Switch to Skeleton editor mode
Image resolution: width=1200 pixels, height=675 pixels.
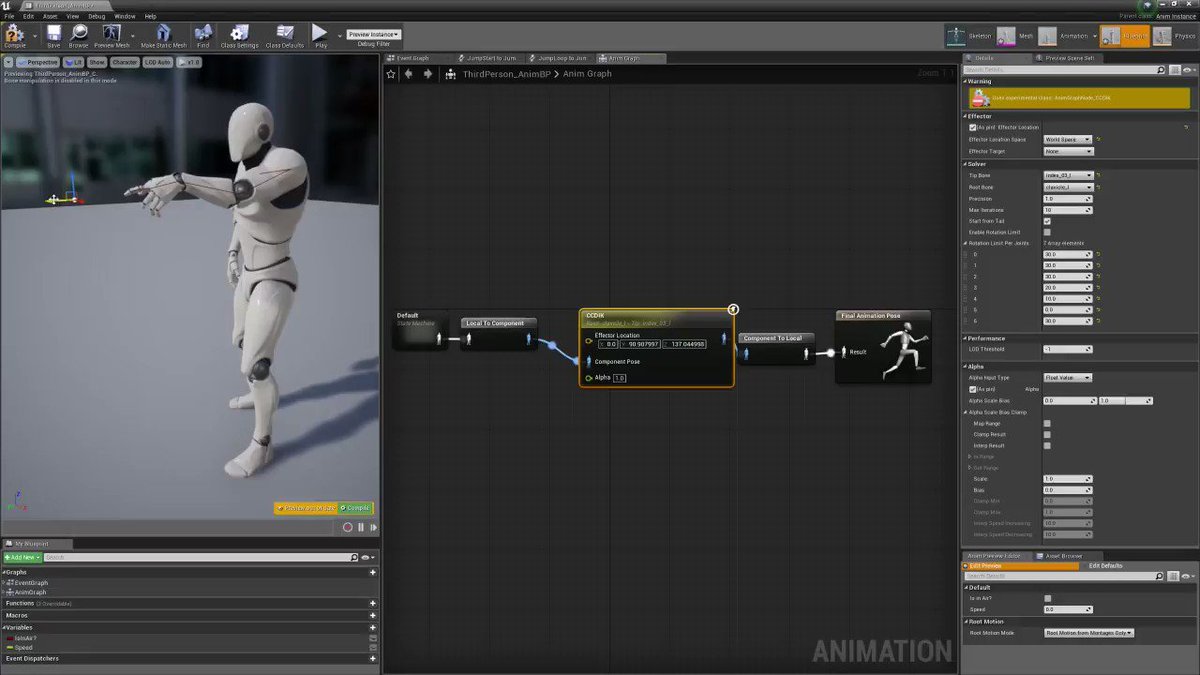pos(970,36)
